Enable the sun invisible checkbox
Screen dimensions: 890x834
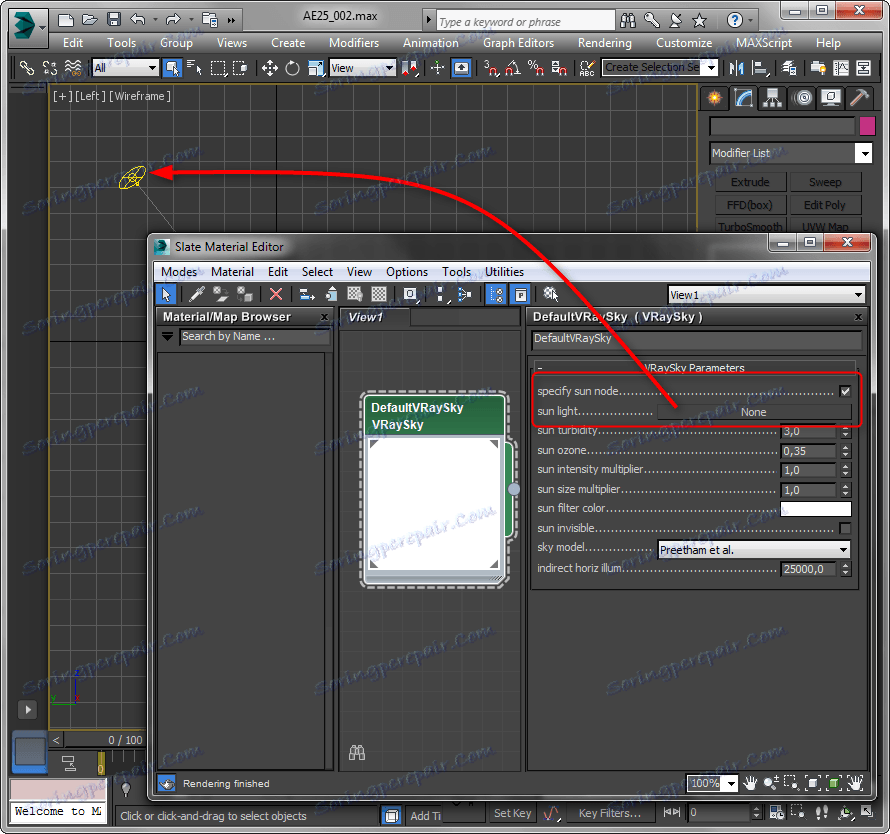pyautogui.click(x=845, y=528)
